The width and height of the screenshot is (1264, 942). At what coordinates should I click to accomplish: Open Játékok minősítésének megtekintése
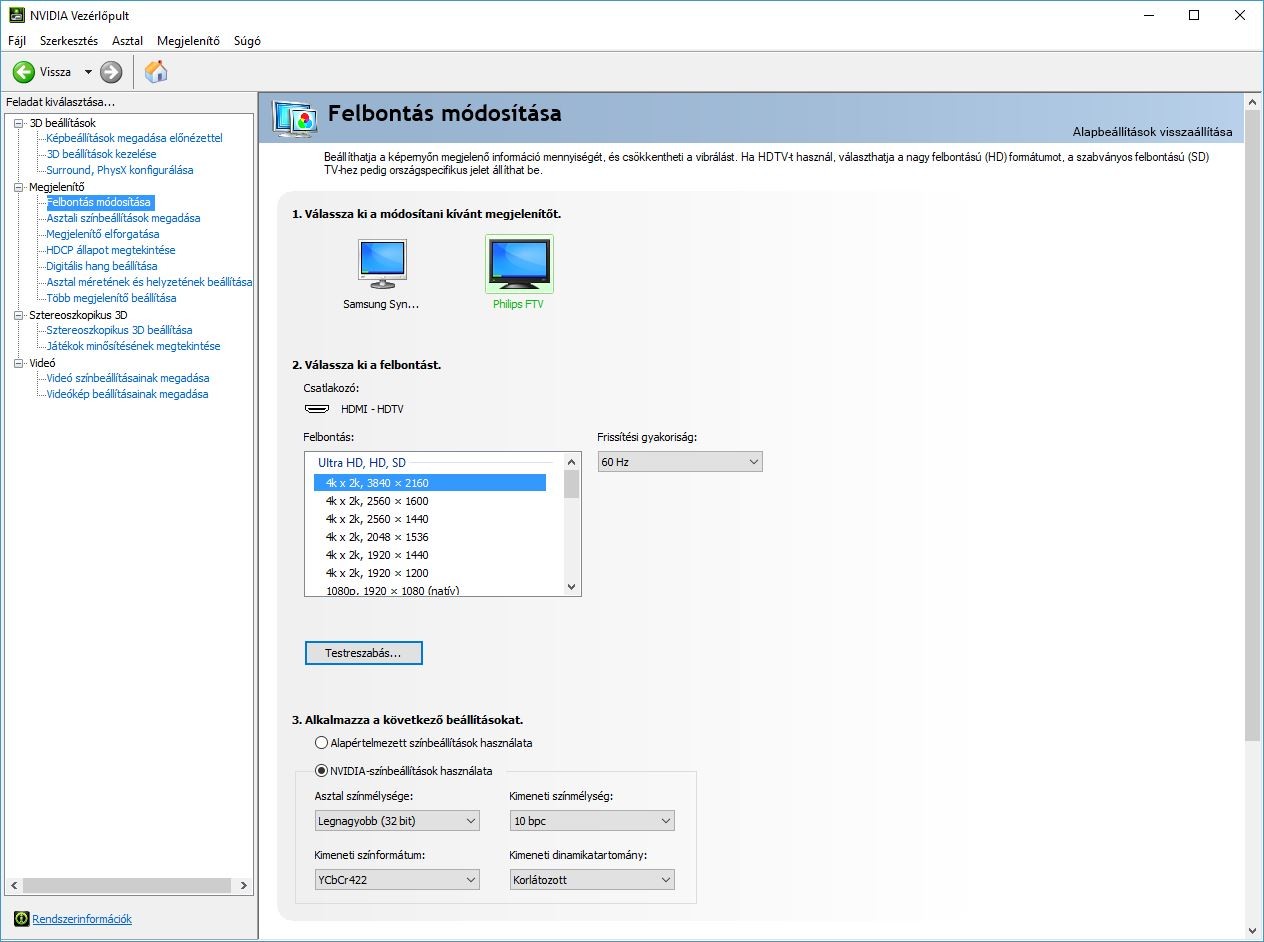133,346
